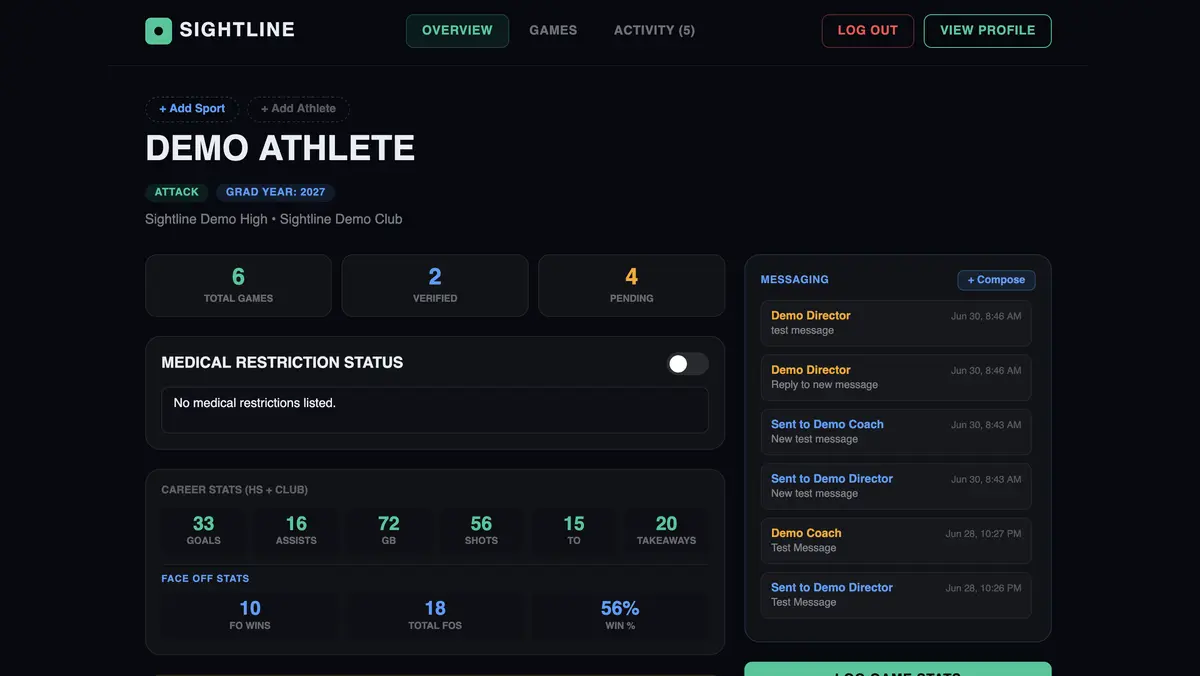Open View Profile
Image resolution: width=1200 pixels, height=676 pixels.
pyautogui.click(x=987, y=30)
